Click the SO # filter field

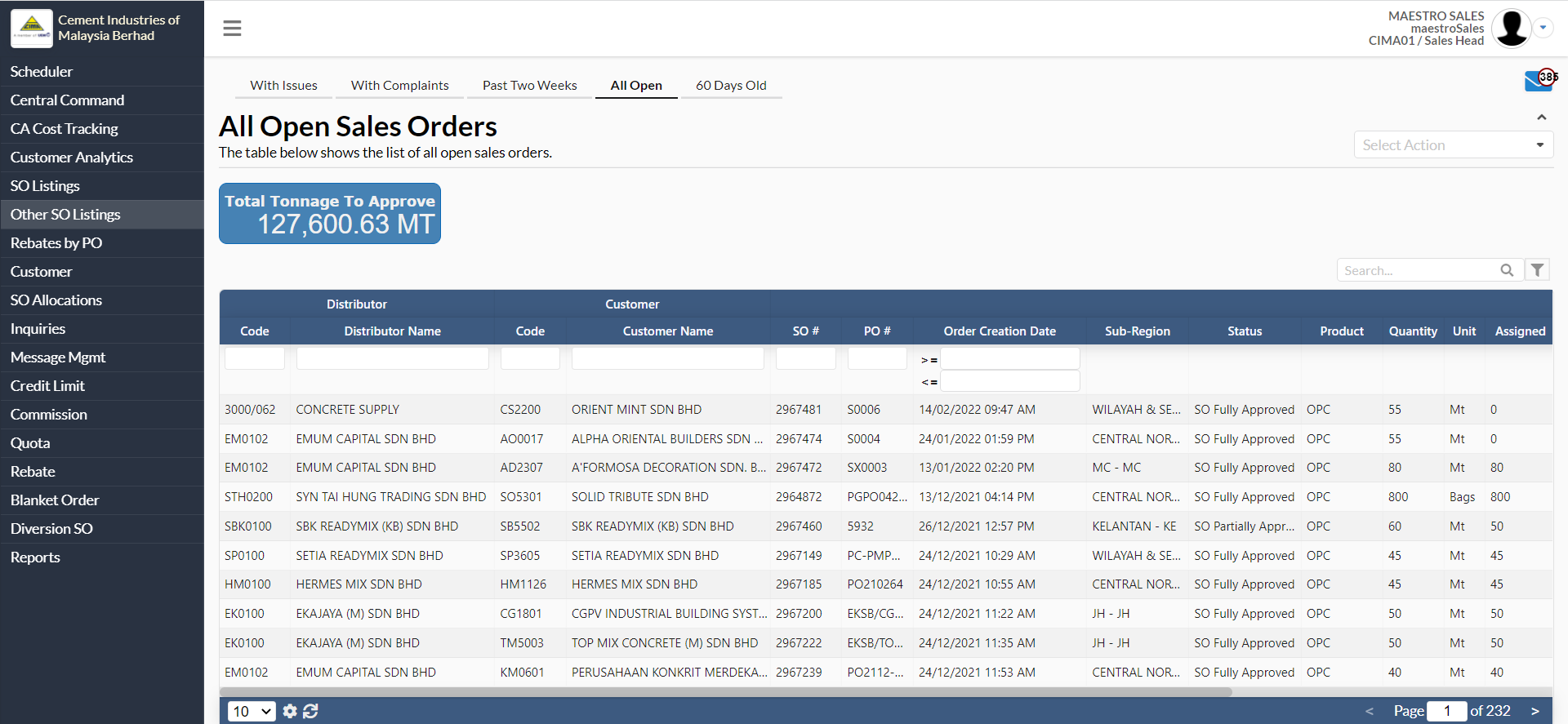(x=806, y=358)
